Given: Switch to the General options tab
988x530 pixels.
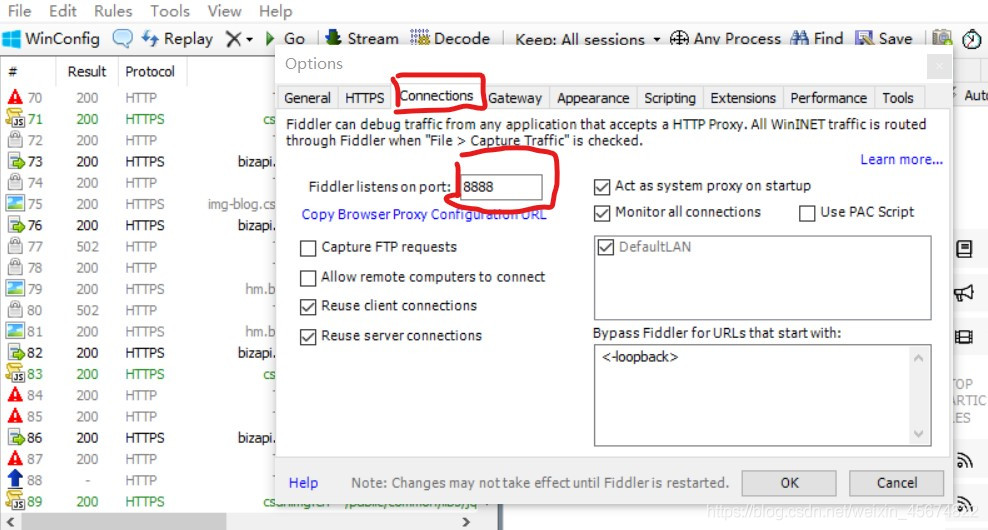Looking at the screenshot, I should 307,98.
